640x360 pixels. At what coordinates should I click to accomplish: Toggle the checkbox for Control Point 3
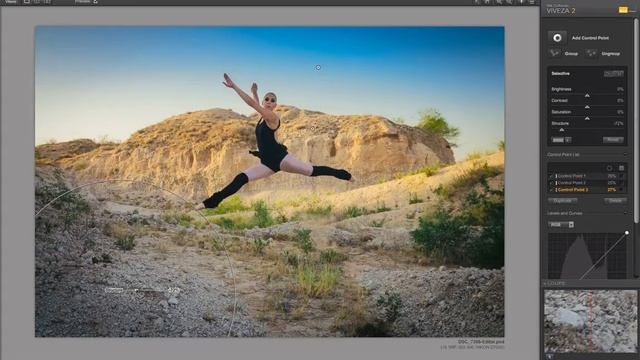coord(551,190)
